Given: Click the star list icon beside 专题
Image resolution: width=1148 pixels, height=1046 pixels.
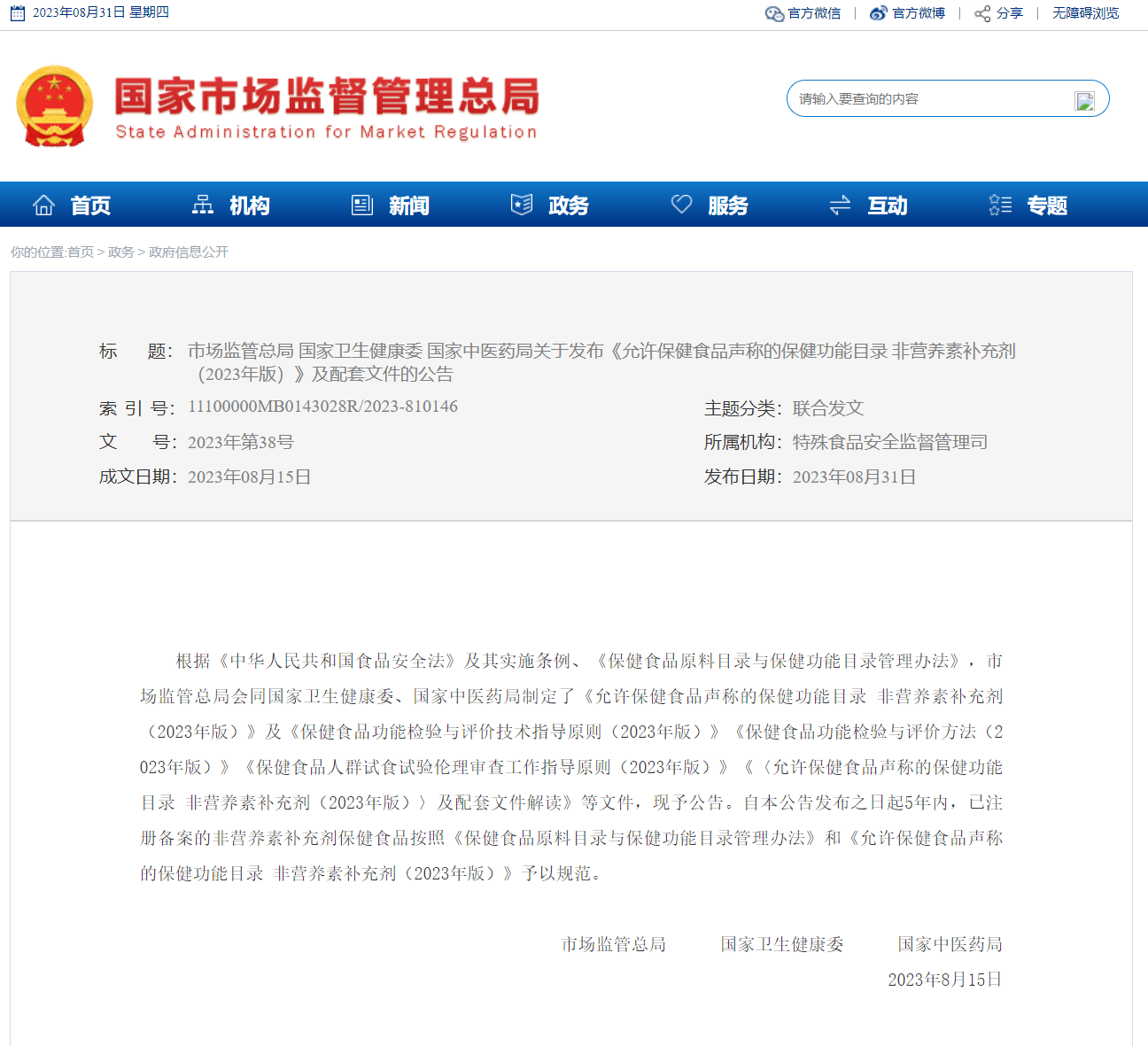Looking at the screenshot, I should pyautogui.click(x=1000, y=205).
